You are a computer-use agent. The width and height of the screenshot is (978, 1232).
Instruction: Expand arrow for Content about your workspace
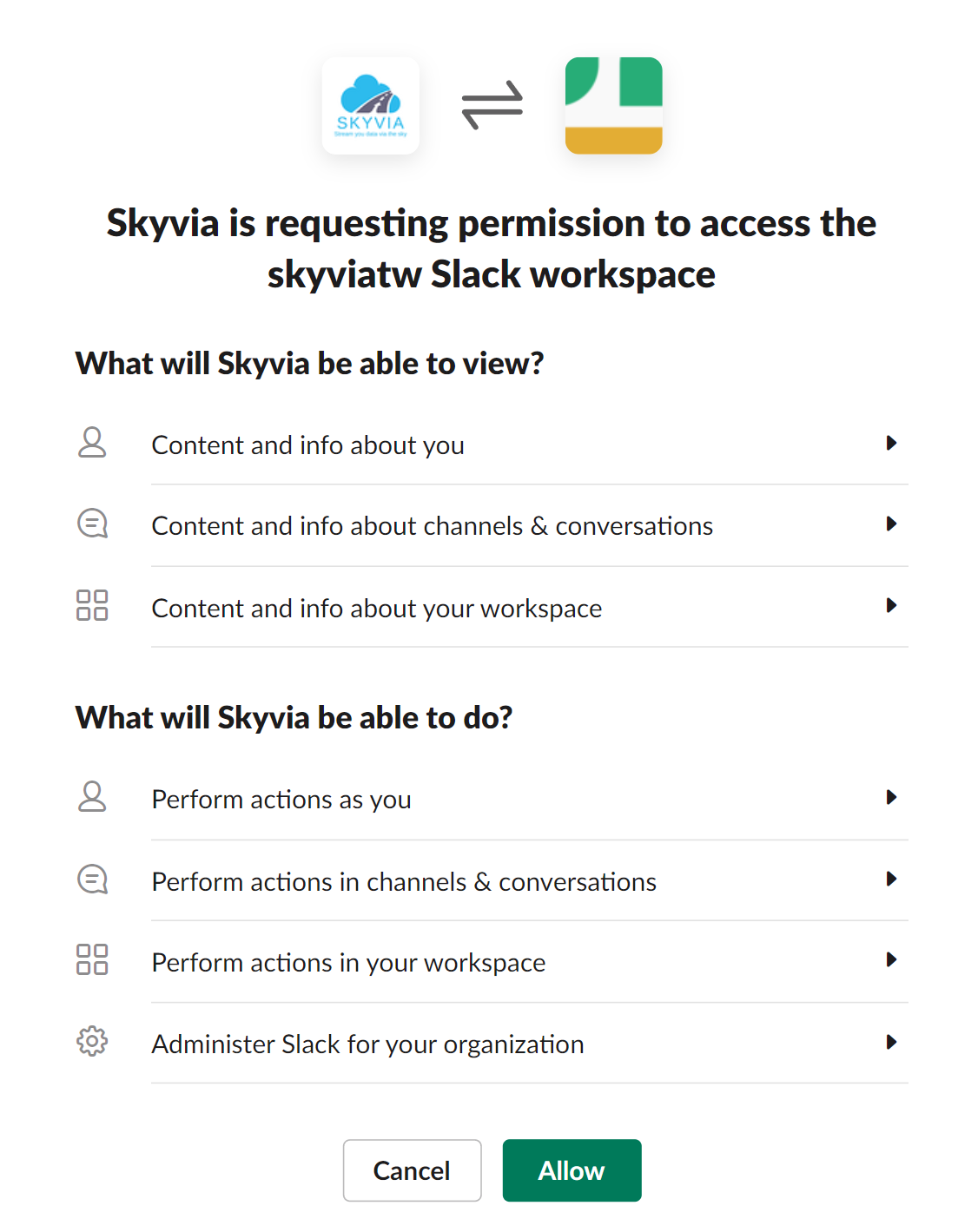891,605
